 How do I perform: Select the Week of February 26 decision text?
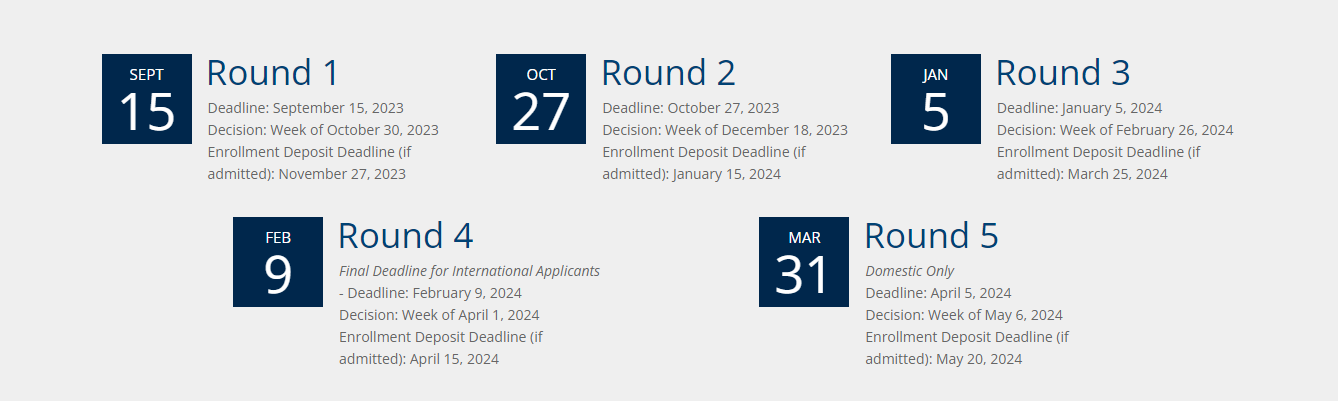click(1115, 130)
